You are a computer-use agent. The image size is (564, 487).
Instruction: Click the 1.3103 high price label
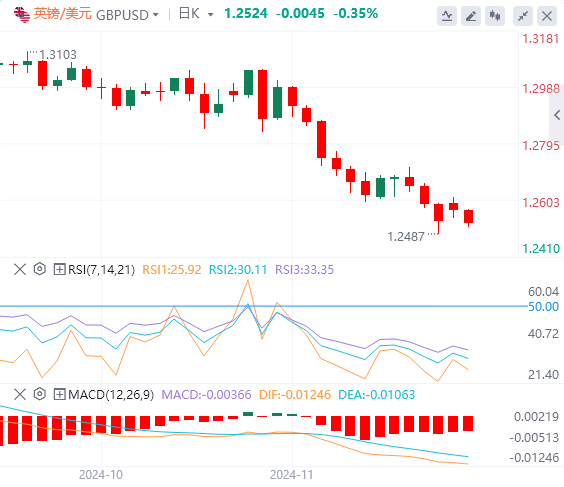(58, 55)
